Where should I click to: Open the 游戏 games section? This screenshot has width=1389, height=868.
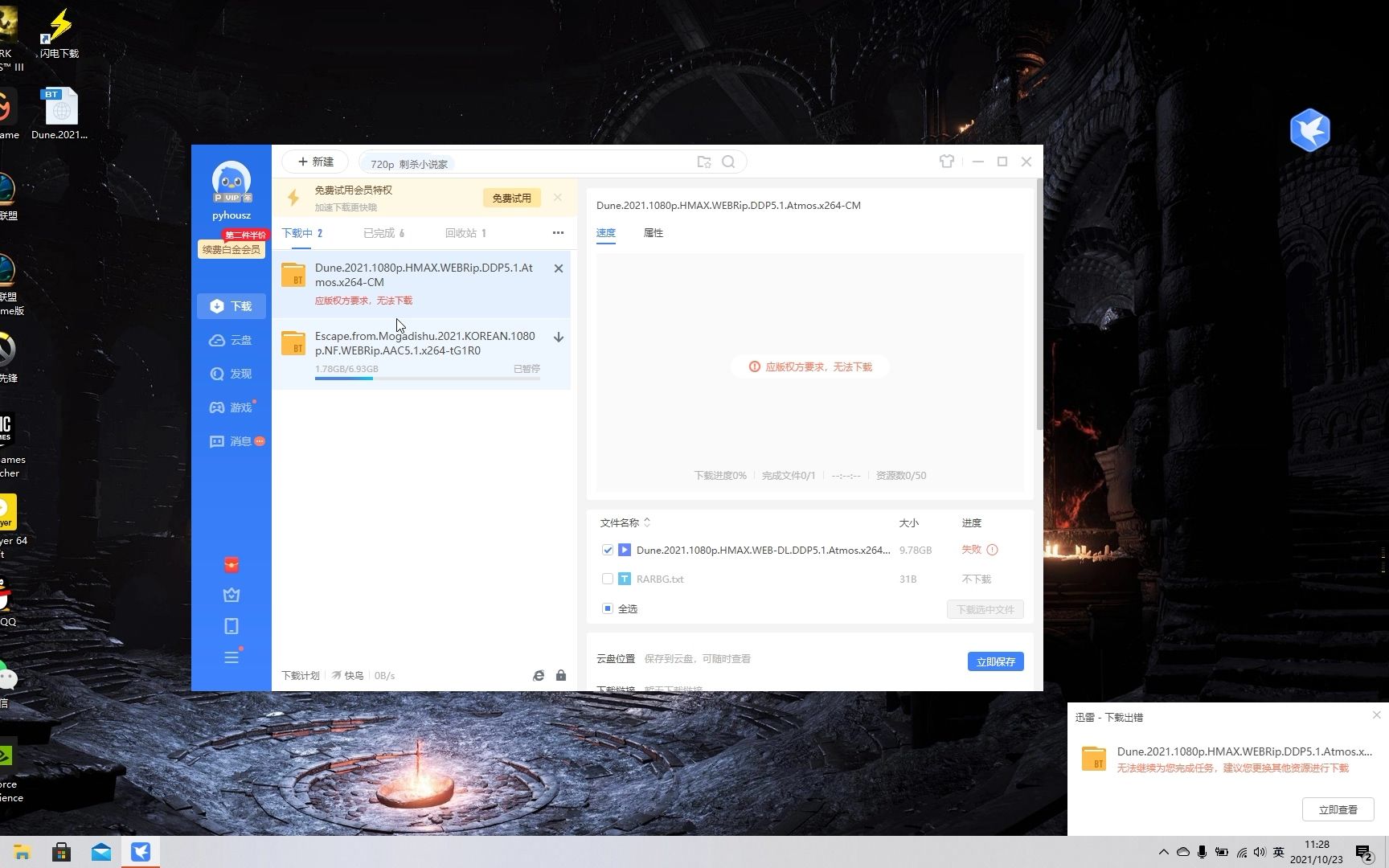(231, 407)
